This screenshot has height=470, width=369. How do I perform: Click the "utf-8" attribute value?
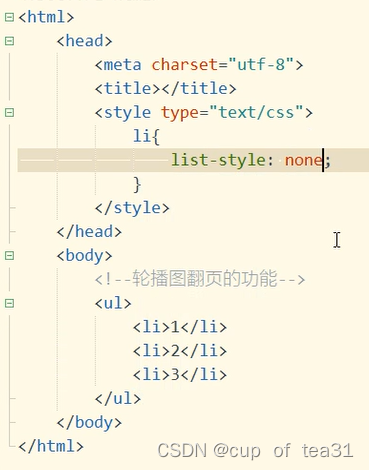pos(261,65)
